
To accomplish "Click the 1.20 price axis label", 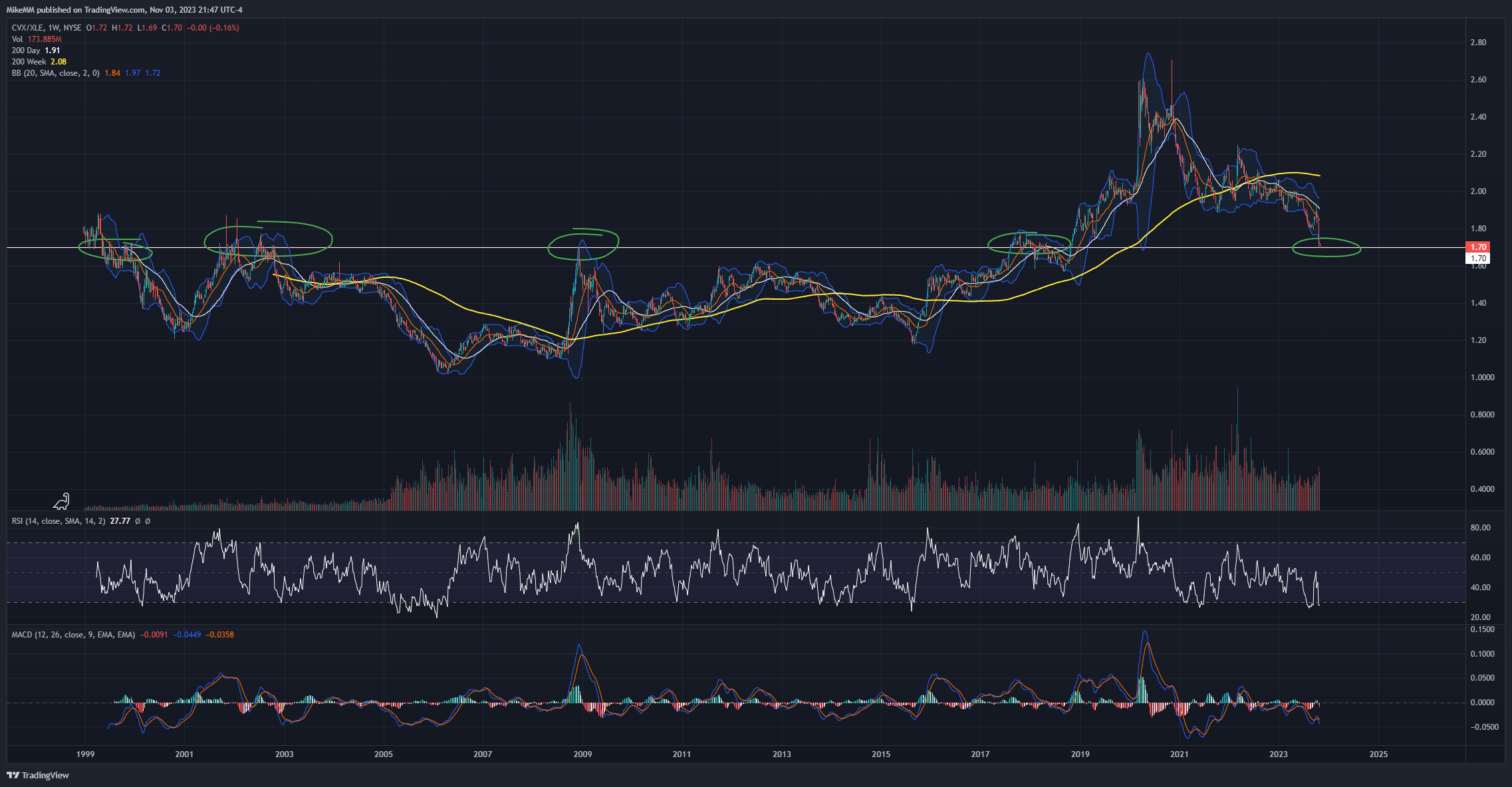I will 1478,340.
